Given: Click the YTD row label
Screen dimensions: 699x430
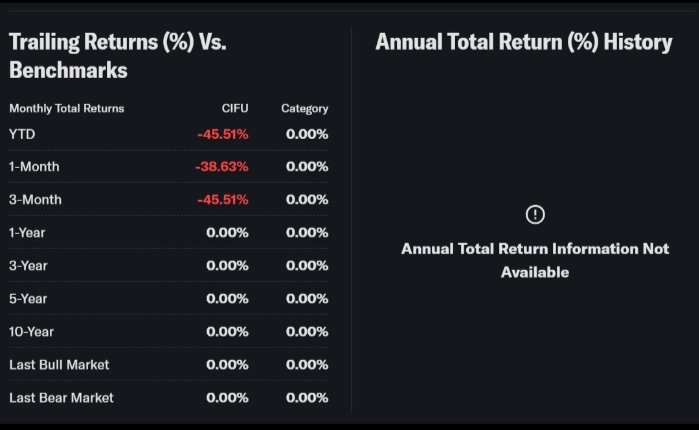Looking at the screenshot, I should [22, 134].
